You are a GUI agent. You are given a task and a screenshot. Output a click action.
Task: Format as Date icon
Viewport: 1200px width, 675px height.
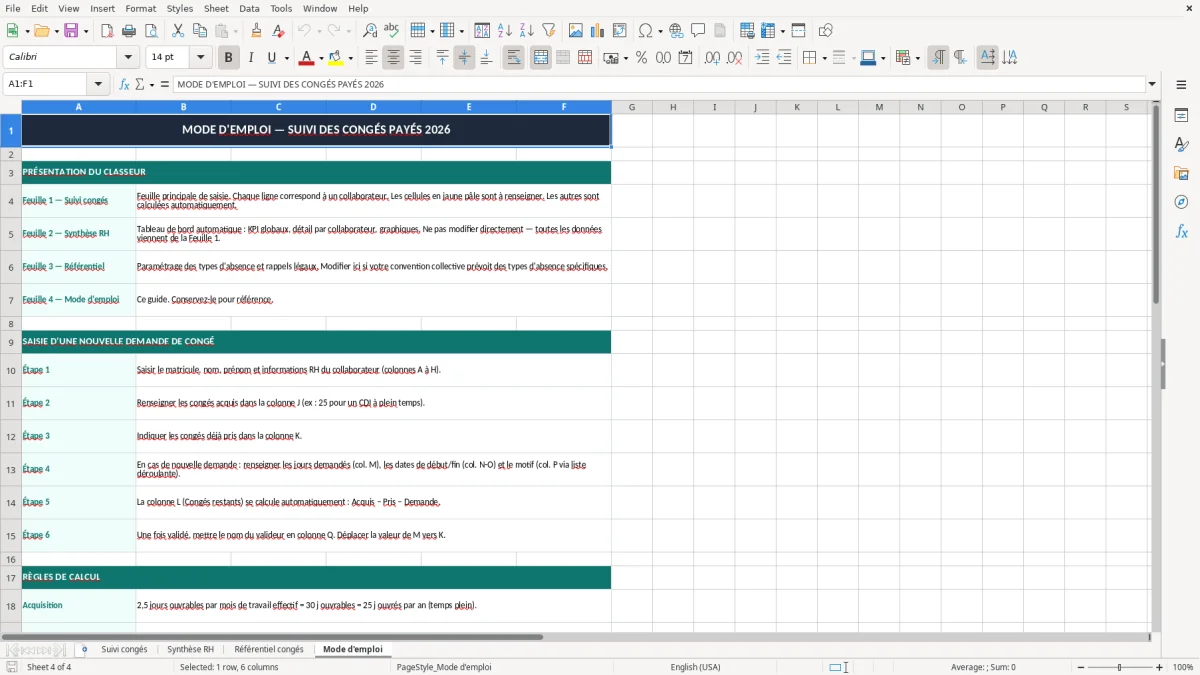point(685,58)
